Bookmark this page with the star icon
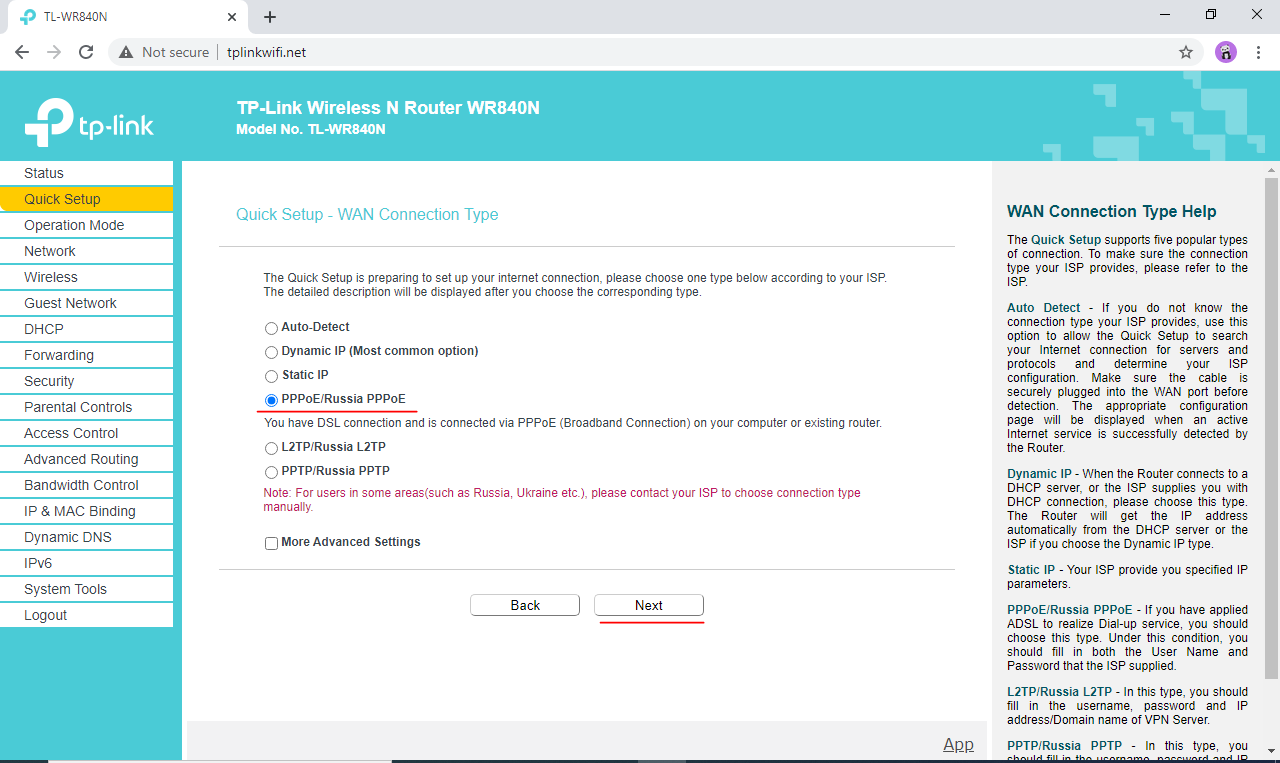Viewport: 1280px width, 763px height. pos(1186,52)
